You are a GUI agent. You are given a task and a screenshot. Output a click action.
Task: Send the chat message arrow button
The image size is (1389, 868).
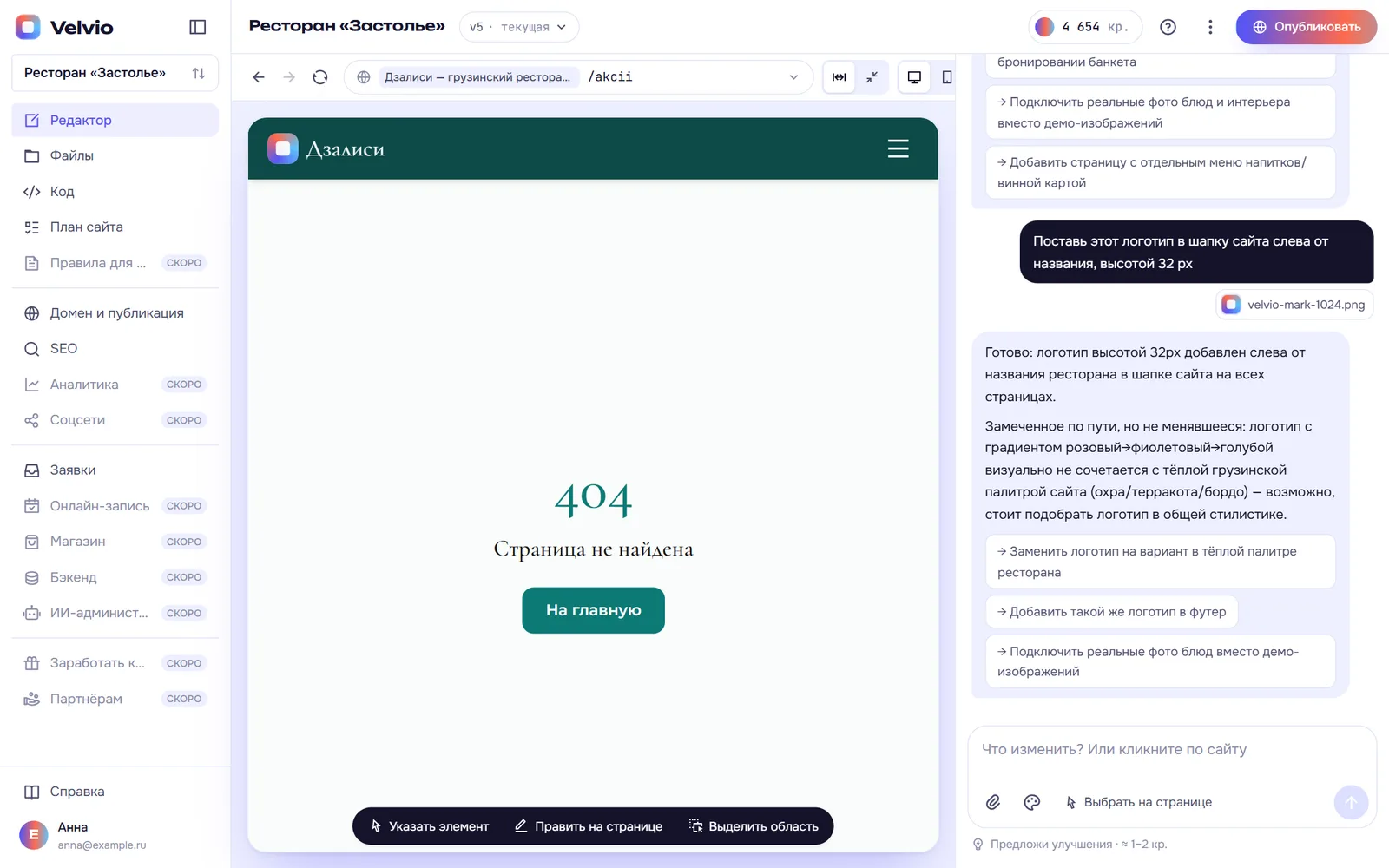pyautogui.click(x=1351, y=803)
